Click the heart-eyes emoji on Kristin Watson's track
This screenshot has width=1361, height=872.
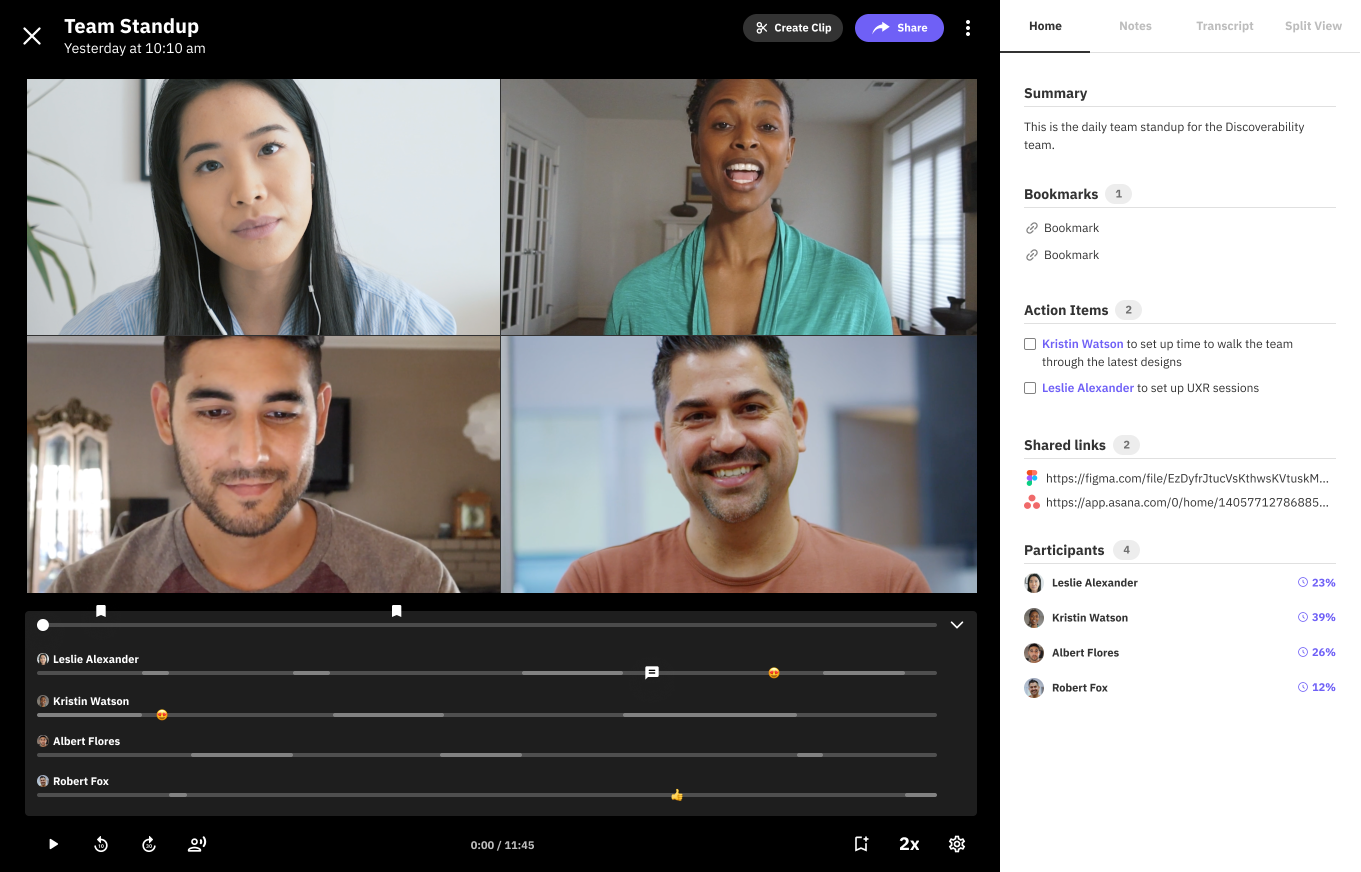click(x=162, y=715)
